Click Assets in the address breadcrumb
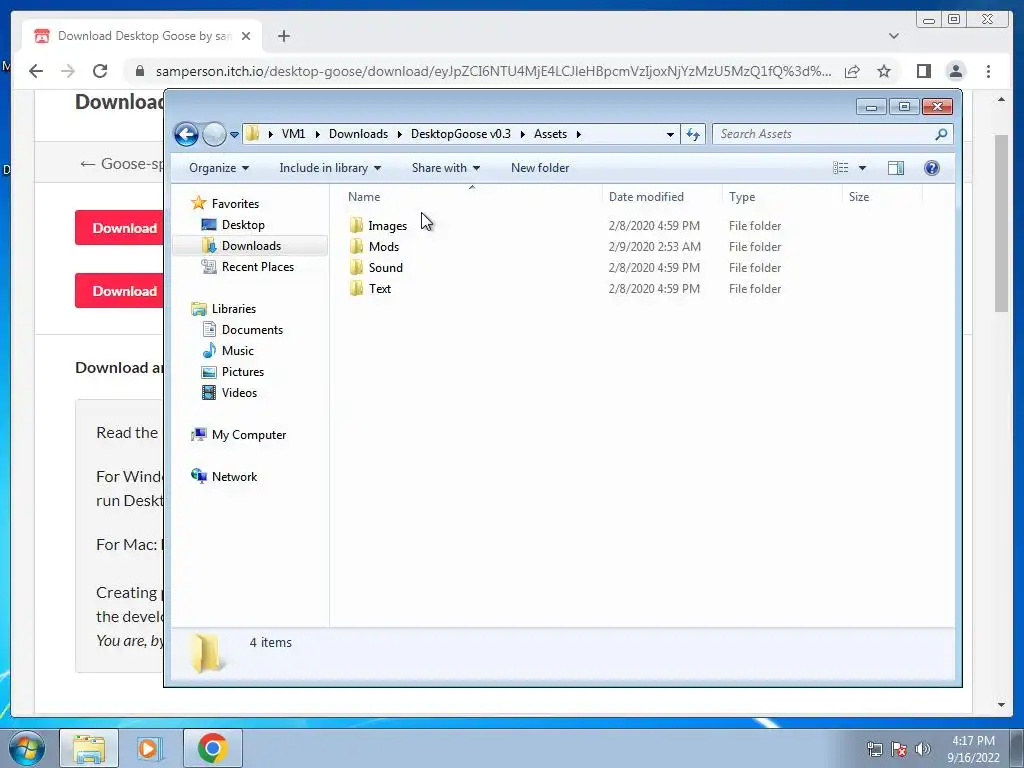 (551, 134)
